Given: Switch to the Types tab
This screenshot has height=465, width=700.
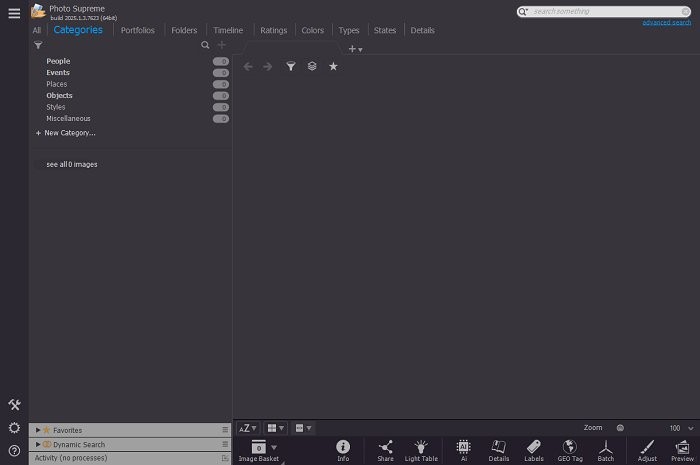Looking at the screenshot, I should [x=349, y=30].
